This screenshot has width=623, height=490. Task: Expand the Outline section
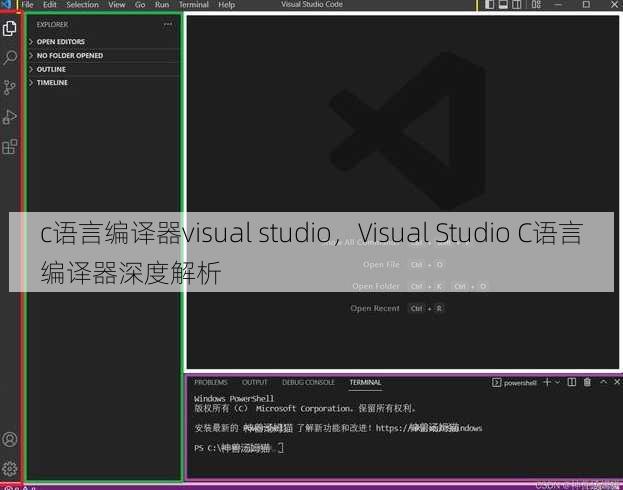pyautogui.click(x=103, y=69)
